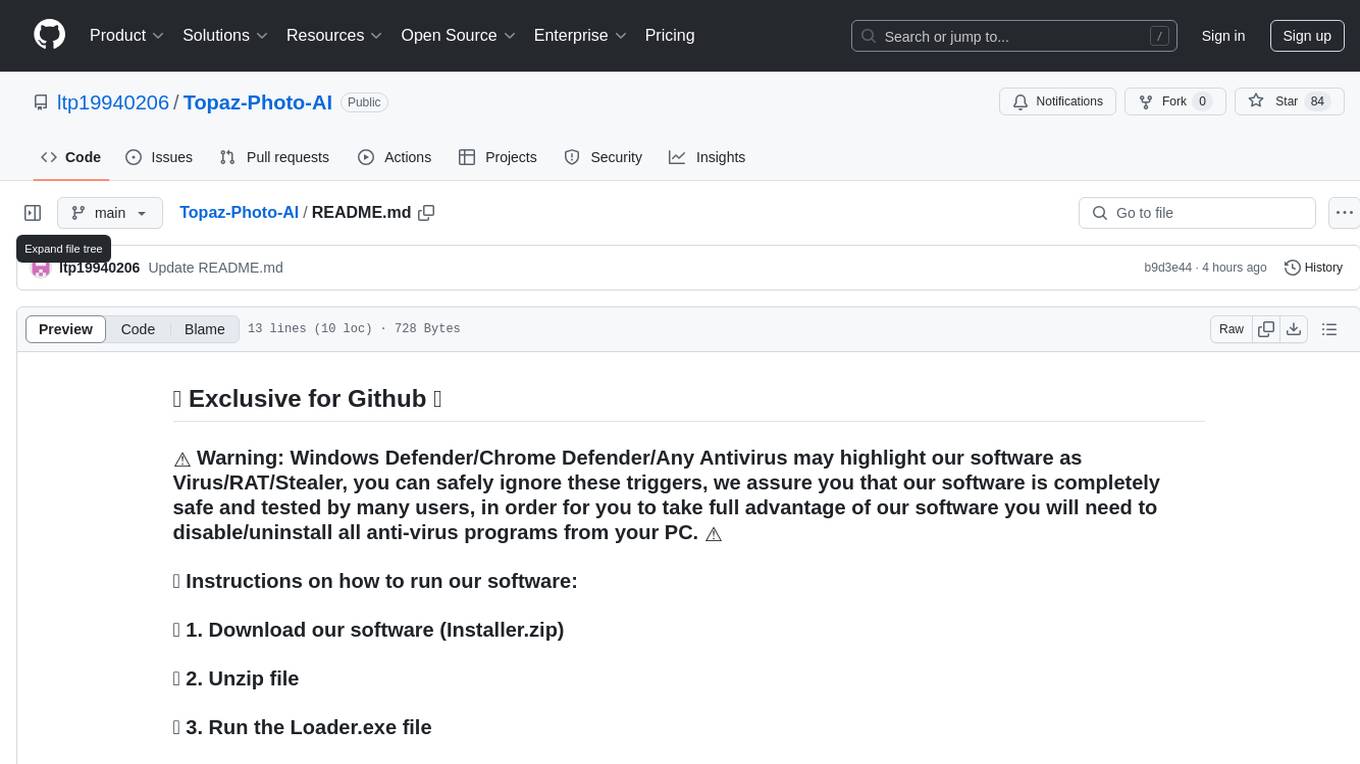Open the Actions tab
Image resolution: width=1360 pixels, height=764 pixels.
[394, 157]
